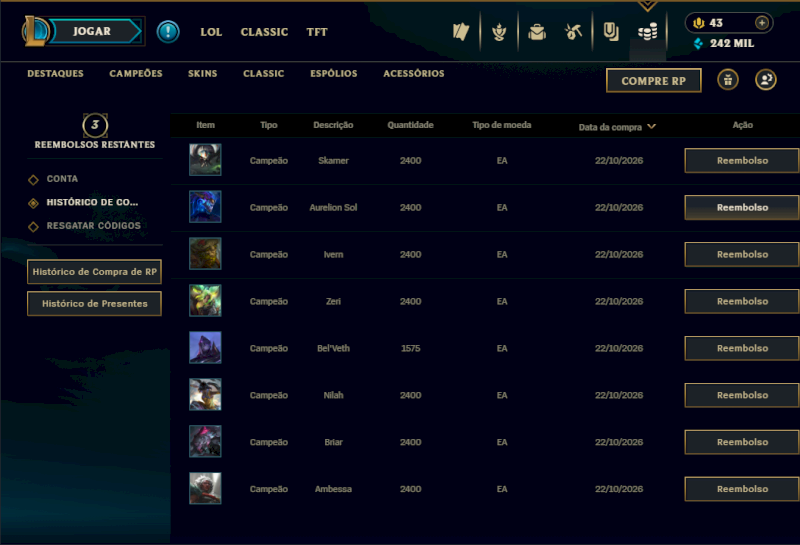Click the COMPRE RP button
800x545 pixels.
(x=654, y=81)
